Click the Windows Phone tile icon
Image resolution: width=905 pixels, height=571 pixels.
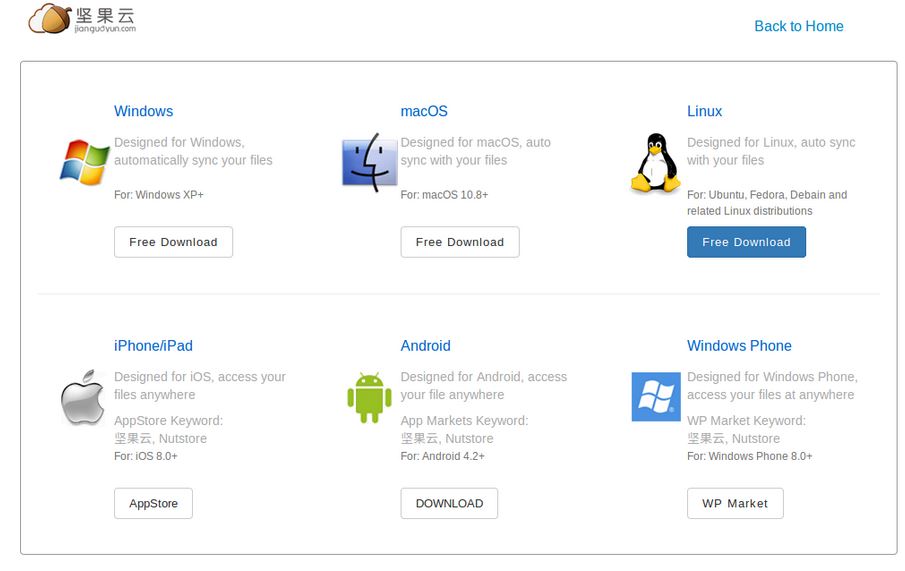(656, 397)
